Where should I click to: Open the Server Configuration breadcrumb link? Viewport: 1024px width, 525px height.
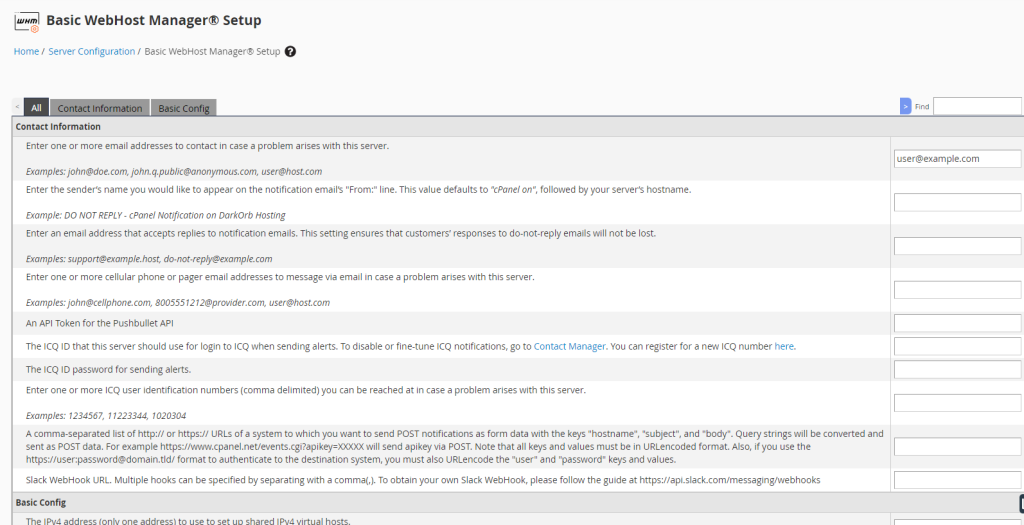pyautogui.click(x=91, y=52)
